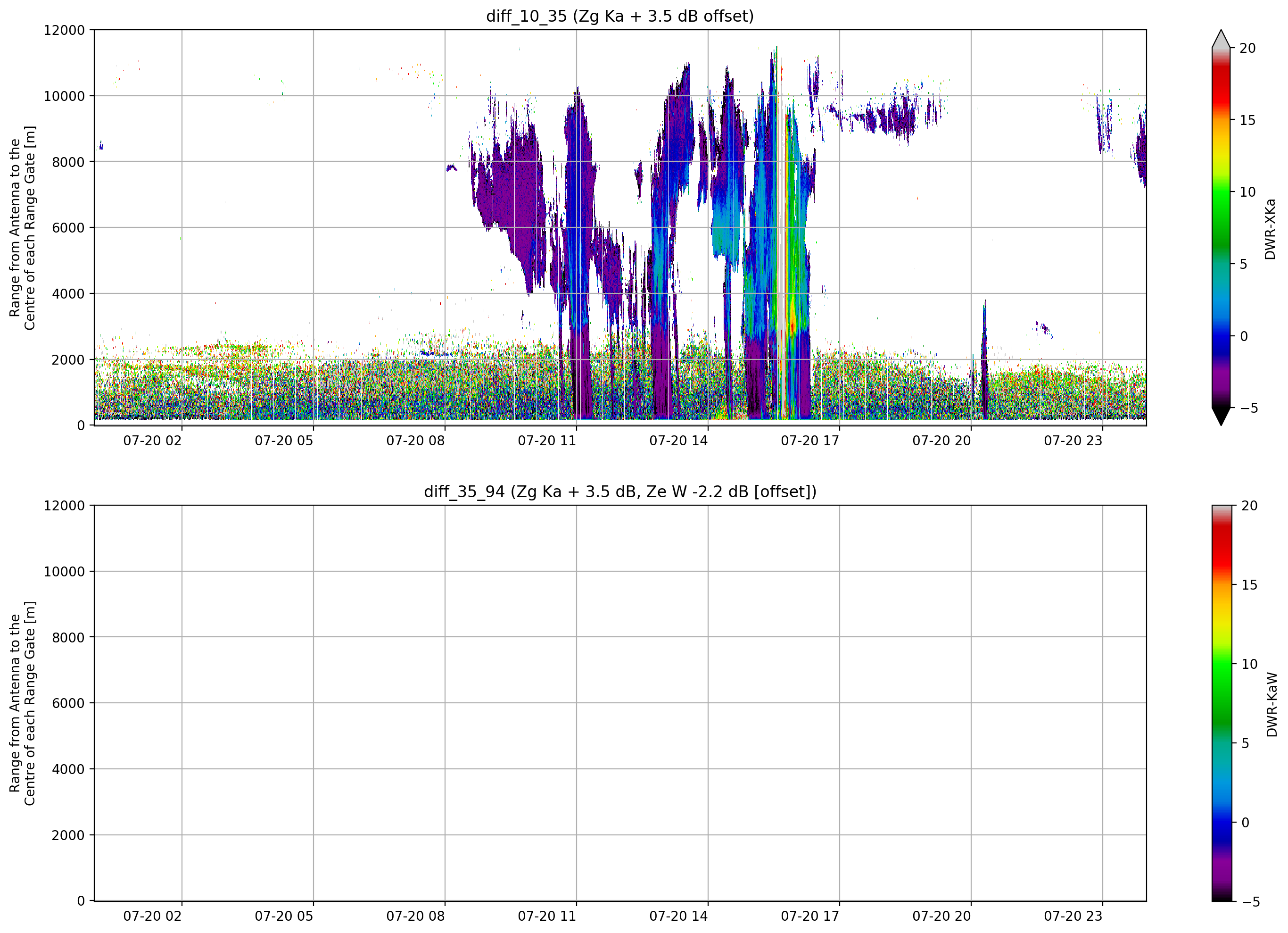This screenshot has width=1288, height=933.
Task: Click the small echo spike after 07-20 20
Action: (x=984, y=360)
